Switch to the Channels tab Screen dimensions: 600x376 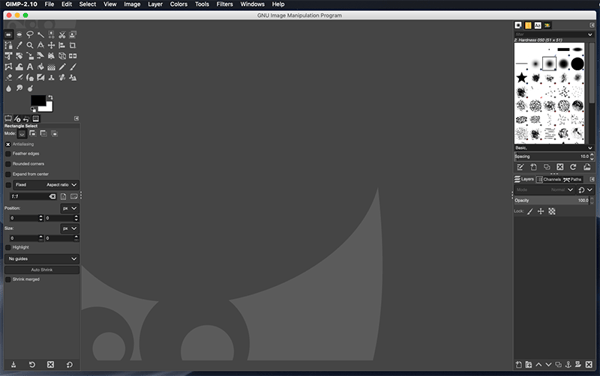549,179
